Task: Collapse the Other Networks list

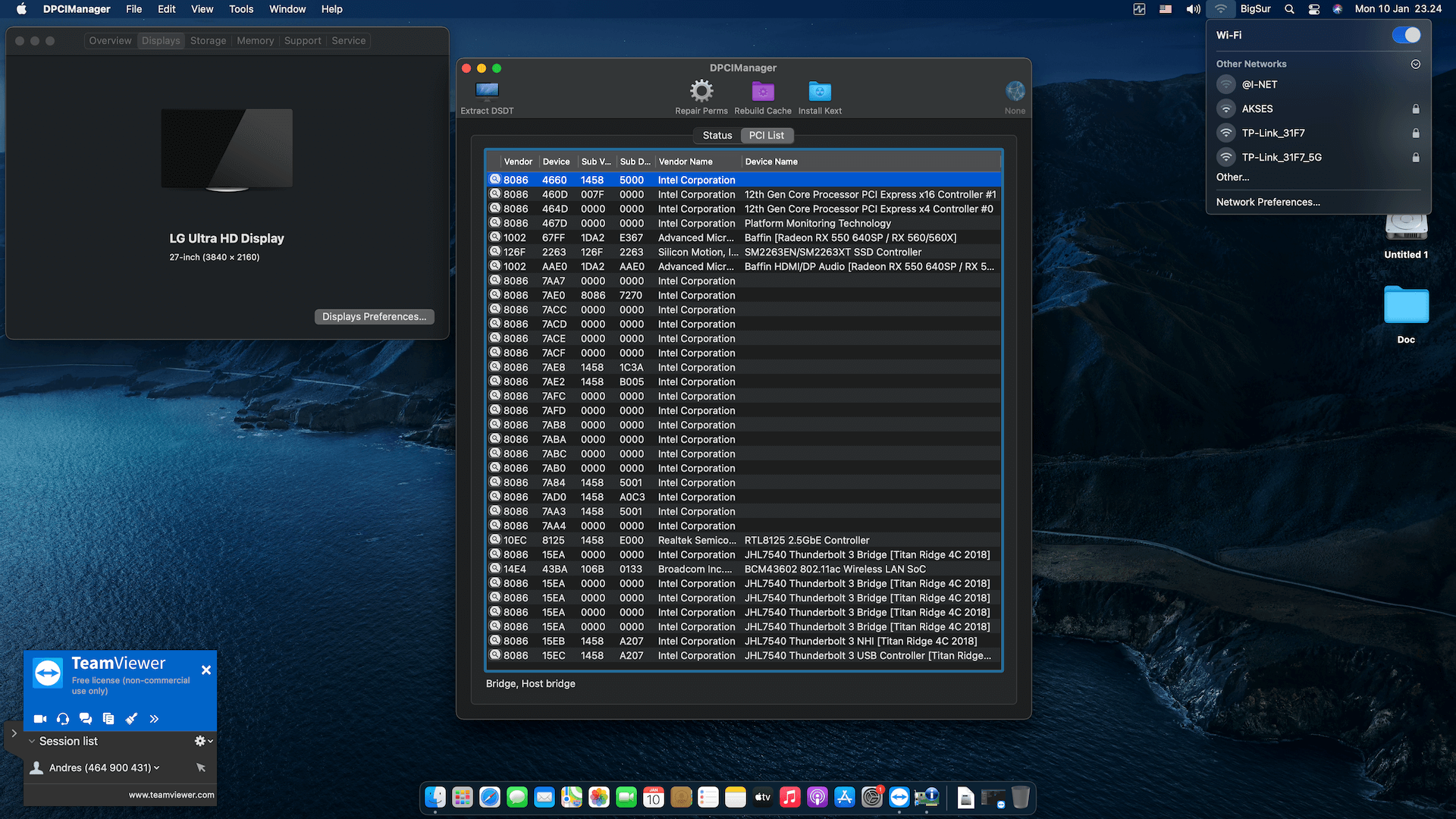Action: [1415, 64]
